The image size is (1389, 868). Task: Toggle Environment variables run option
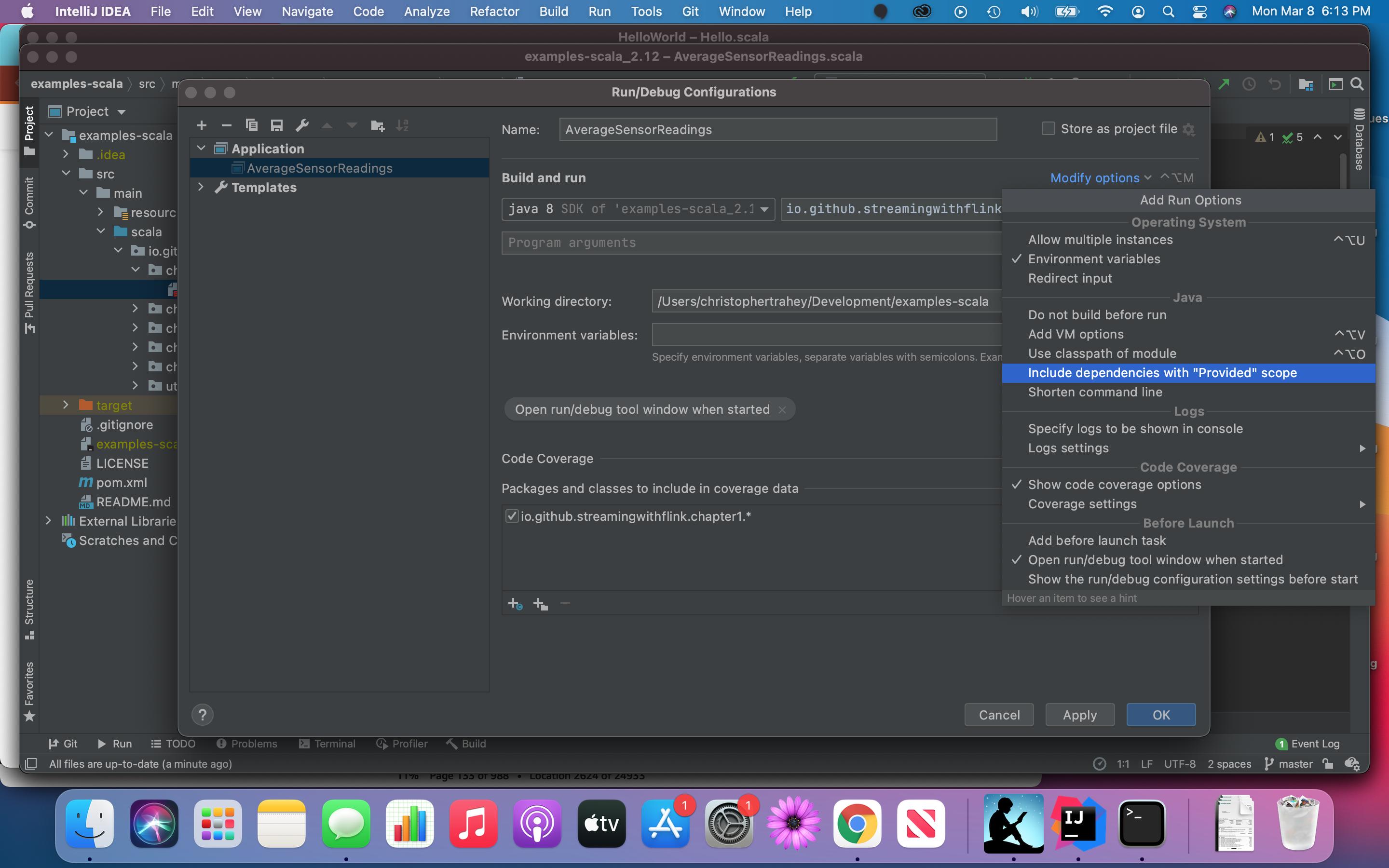(x=1093, y=259)
